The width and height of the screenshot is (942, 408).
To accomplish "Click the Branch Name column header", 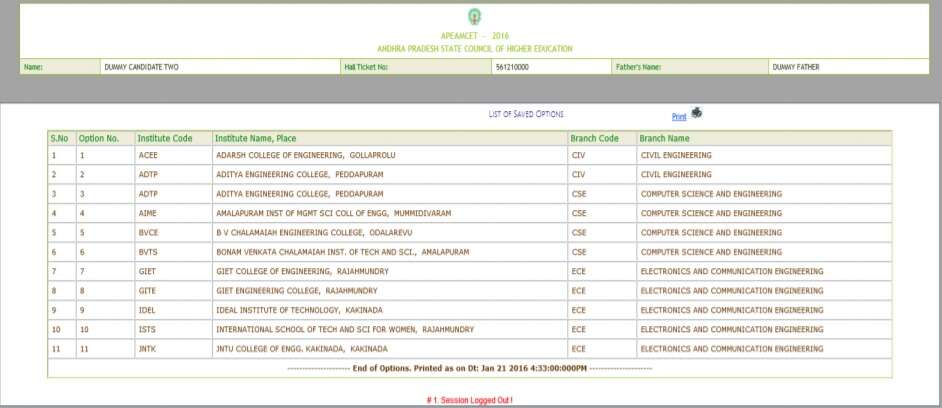I will click(x=665, y=138).
